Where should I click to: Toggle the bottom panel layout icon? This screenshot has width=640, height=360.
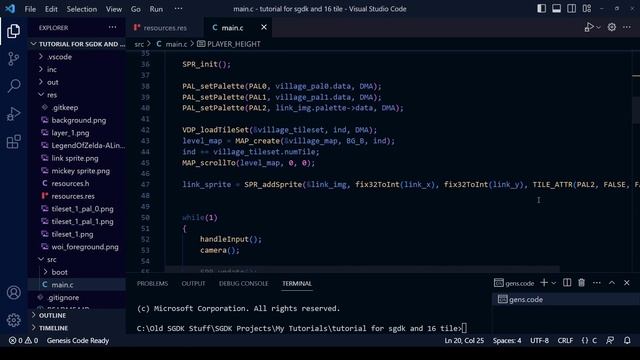(x=556, y=9)
